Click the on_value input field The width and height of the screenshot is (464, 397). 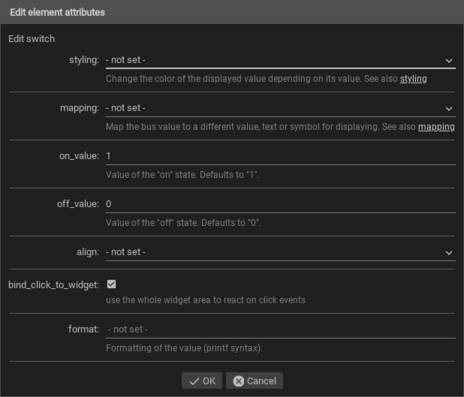click(280, 156)
